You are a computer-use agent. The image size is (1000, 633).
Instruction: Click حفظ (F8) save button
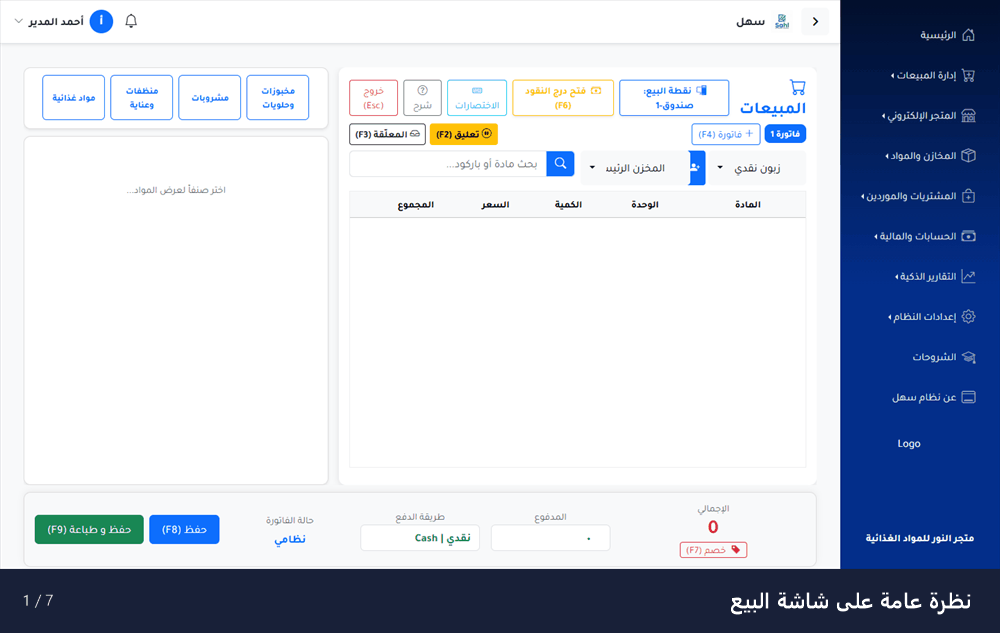(184, 529)
